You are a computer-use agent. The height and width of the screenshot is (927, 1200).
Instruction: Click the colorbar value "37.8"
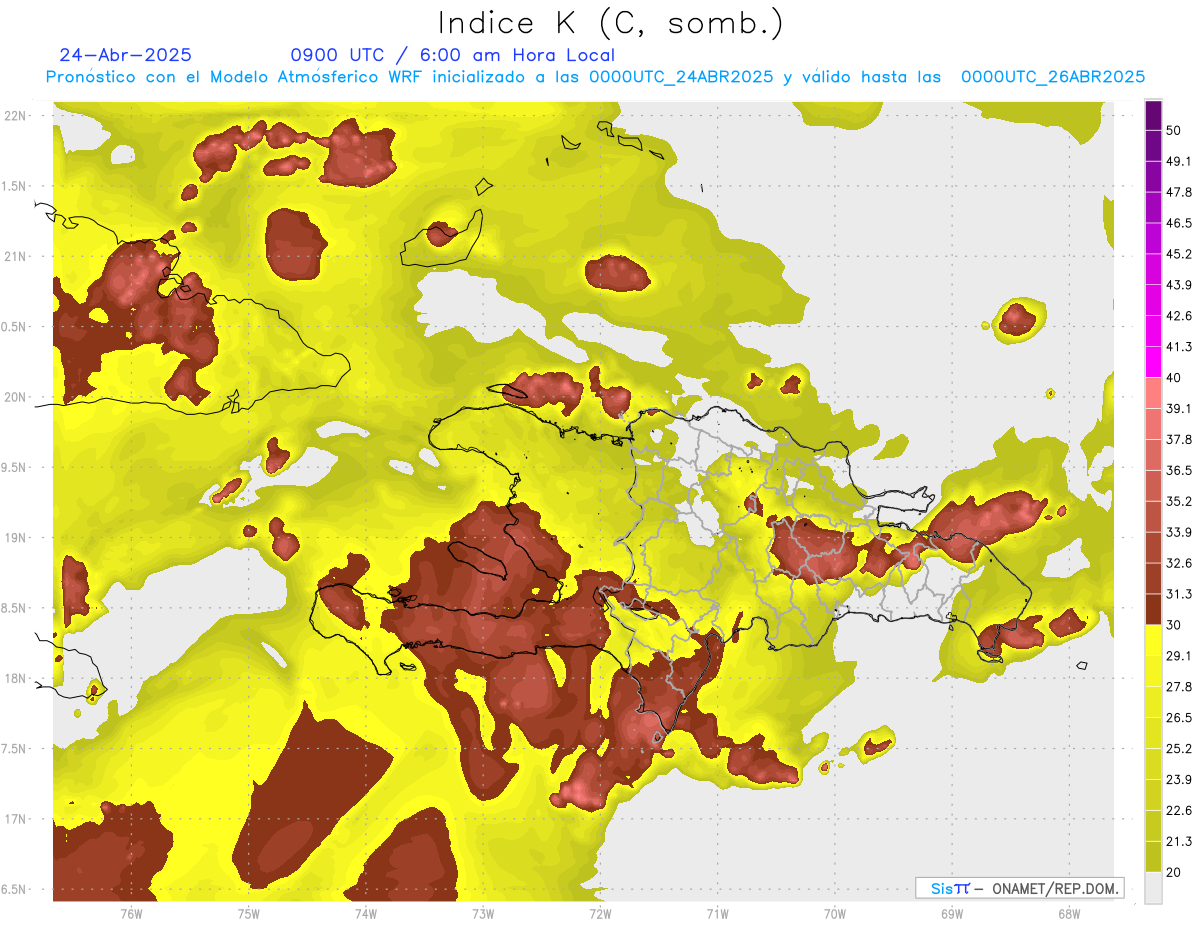tap(1179, 439)
